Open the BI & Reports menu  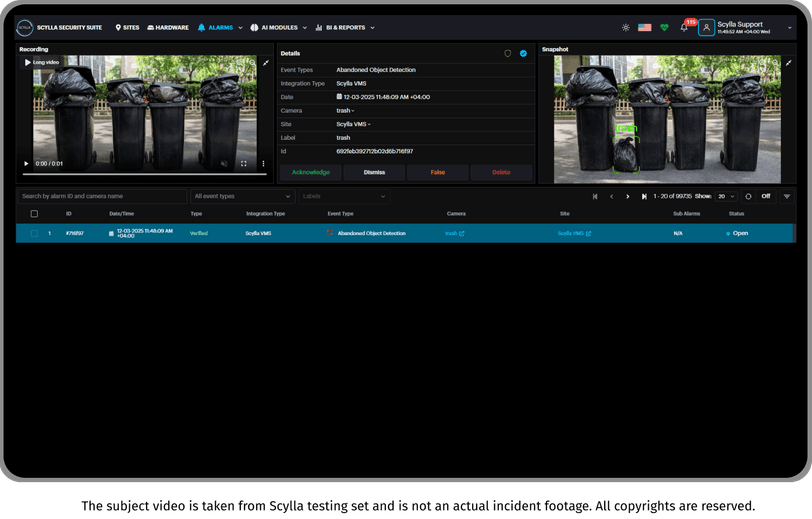[345, 27]
